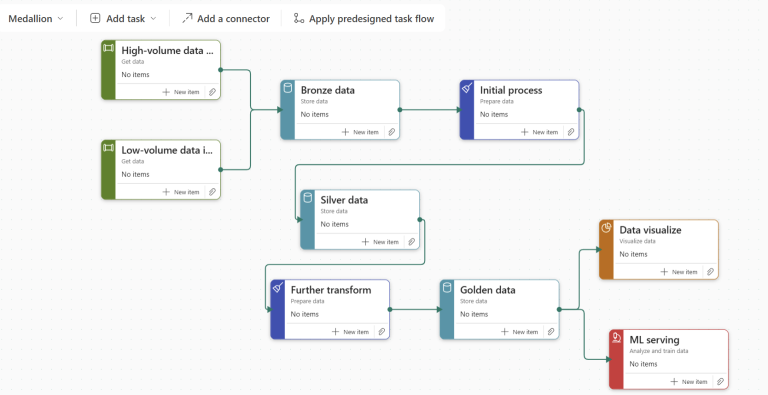
Task: Click the attach icon on High-volume data card
Action: coord(213,92)
